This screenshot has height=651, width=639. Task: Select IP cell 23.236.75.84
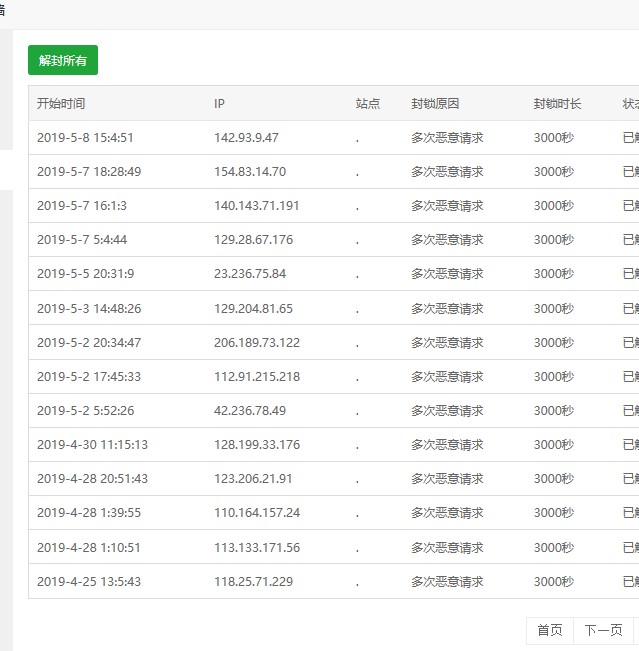click(250, 274)
